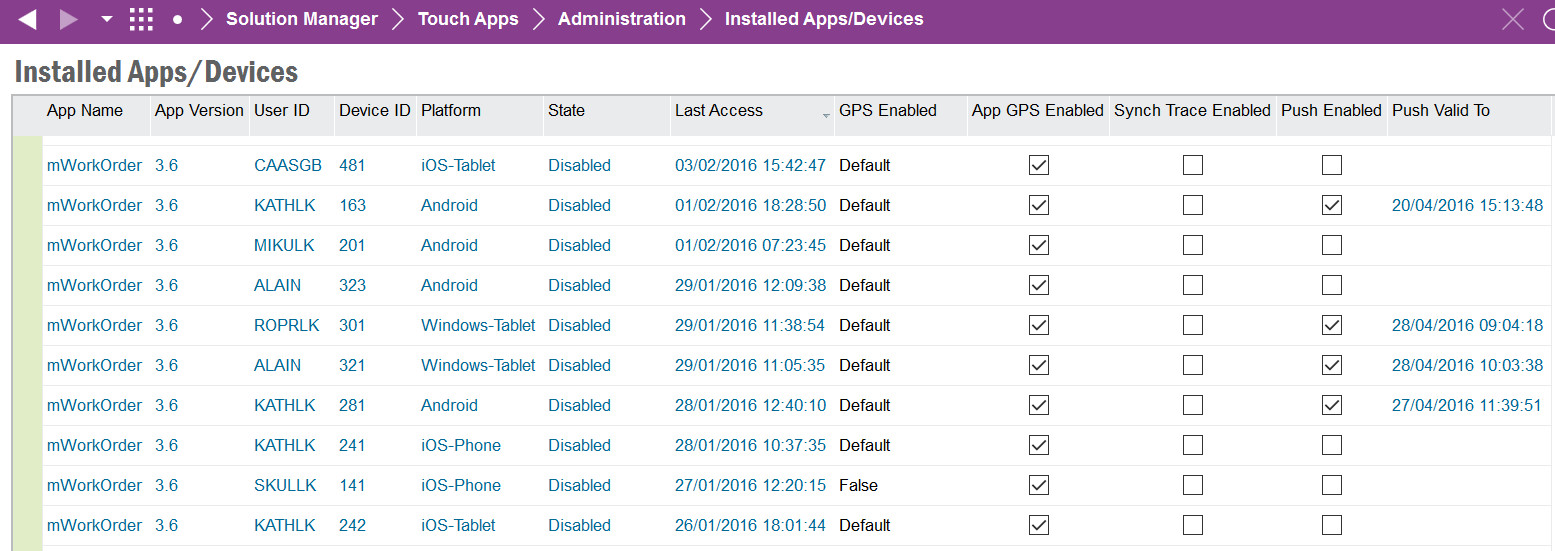
Task: Navigate to Administration breadcrumb
Action: 622,19
